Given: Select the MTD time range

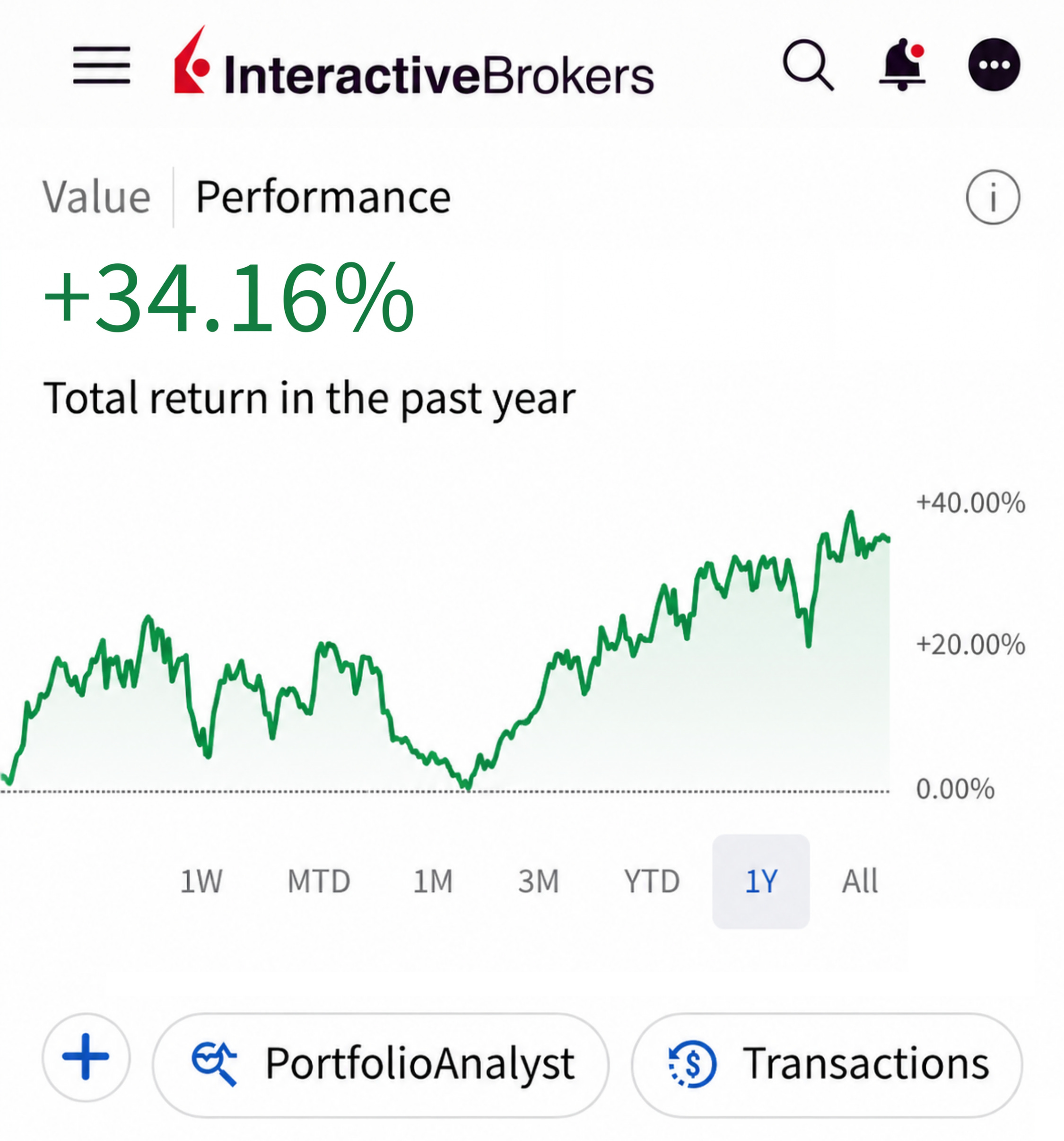Looking at the screenshot, I should (x=319, y=881).
